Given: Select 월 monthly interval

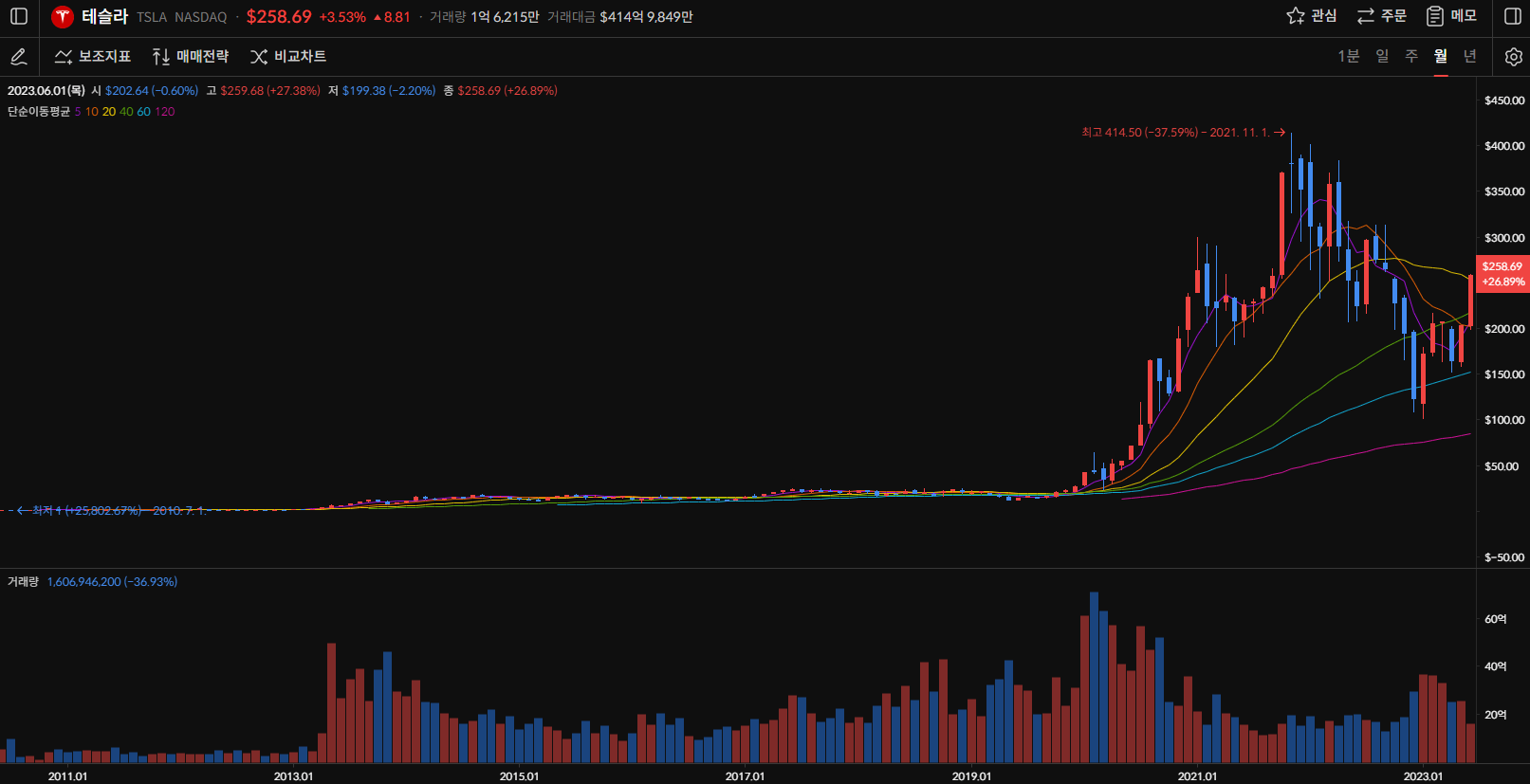Looking at the screenshot, I should [x=1441, y=57].
